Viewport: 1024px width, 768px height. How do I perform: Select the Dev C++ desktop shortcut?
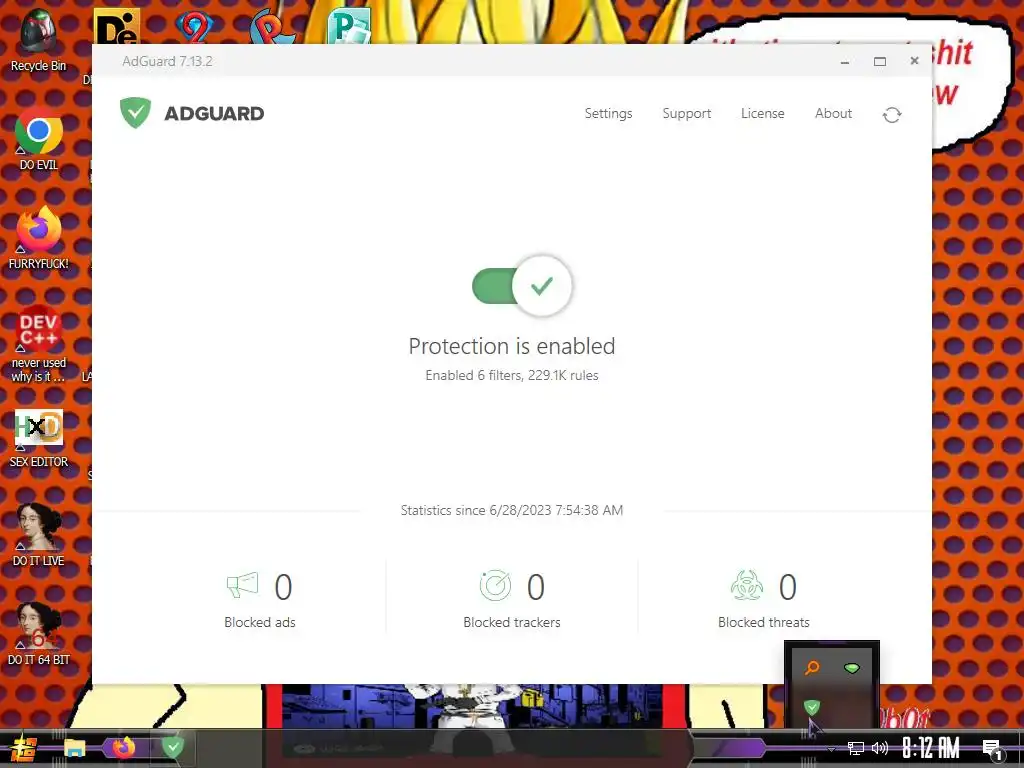point(38,344)
